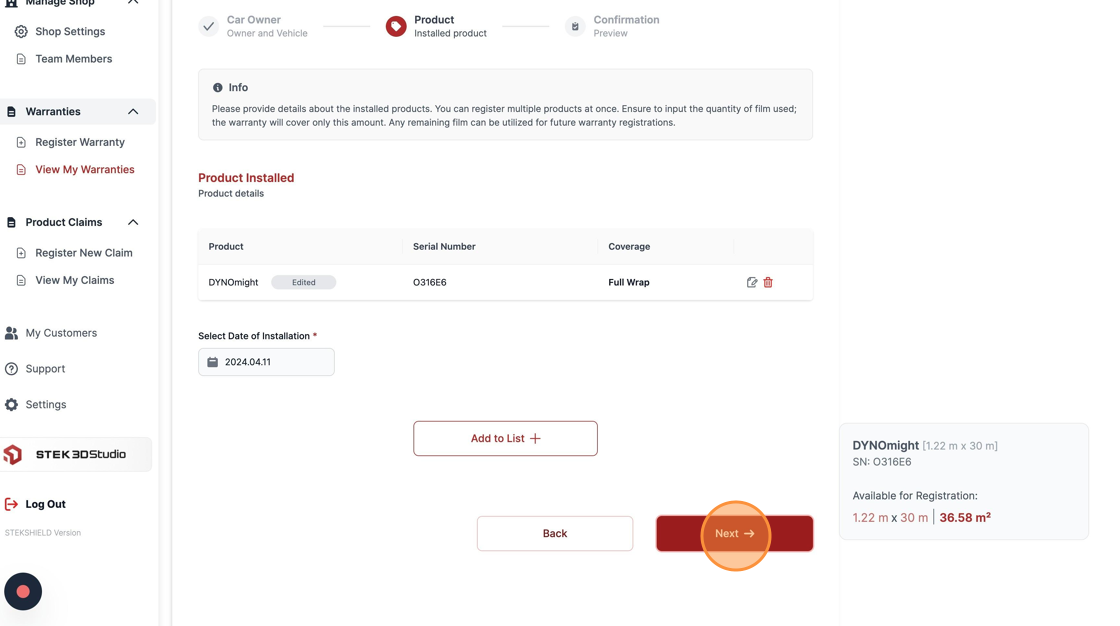Open View My Claims
This screenshot has width=1120, height=626.
(74, 280)
